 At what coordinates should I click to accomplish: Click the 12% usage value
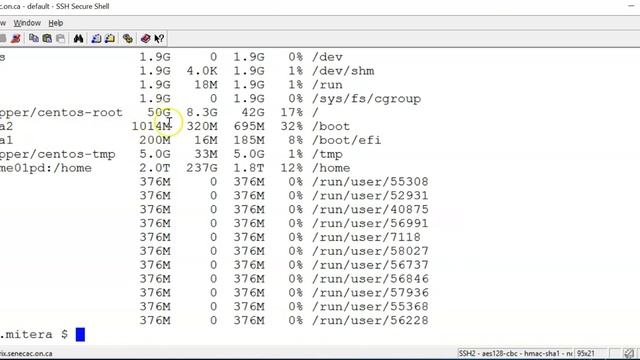(x=291, y=168)
